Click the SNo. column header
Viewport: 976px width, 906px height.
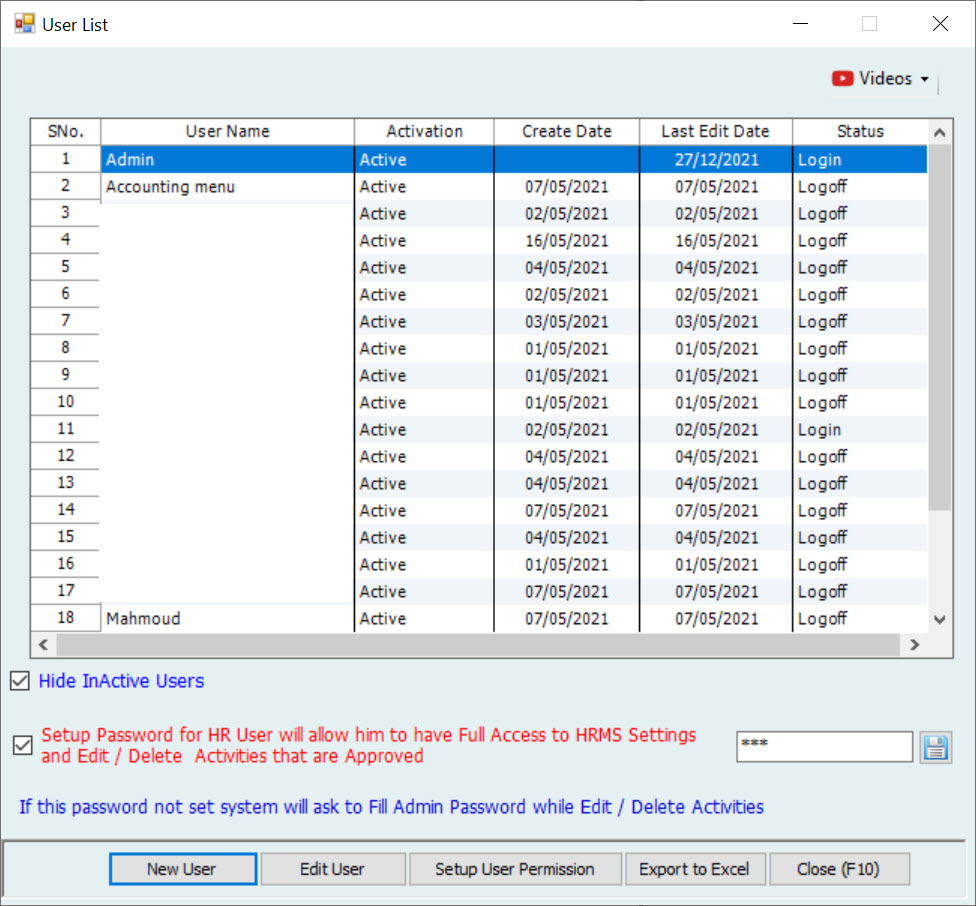point(66,131)
